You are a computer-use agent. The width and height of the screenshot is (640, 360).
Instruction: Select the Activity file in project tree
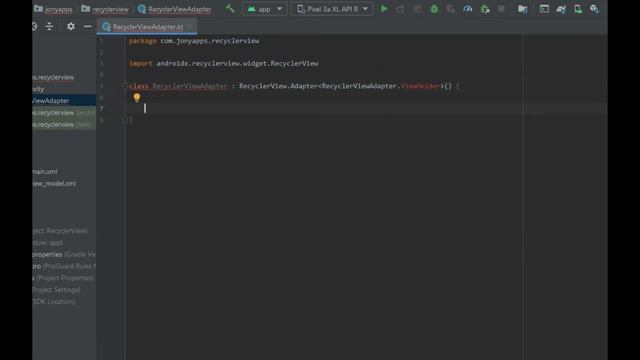[x=38, y=89]
